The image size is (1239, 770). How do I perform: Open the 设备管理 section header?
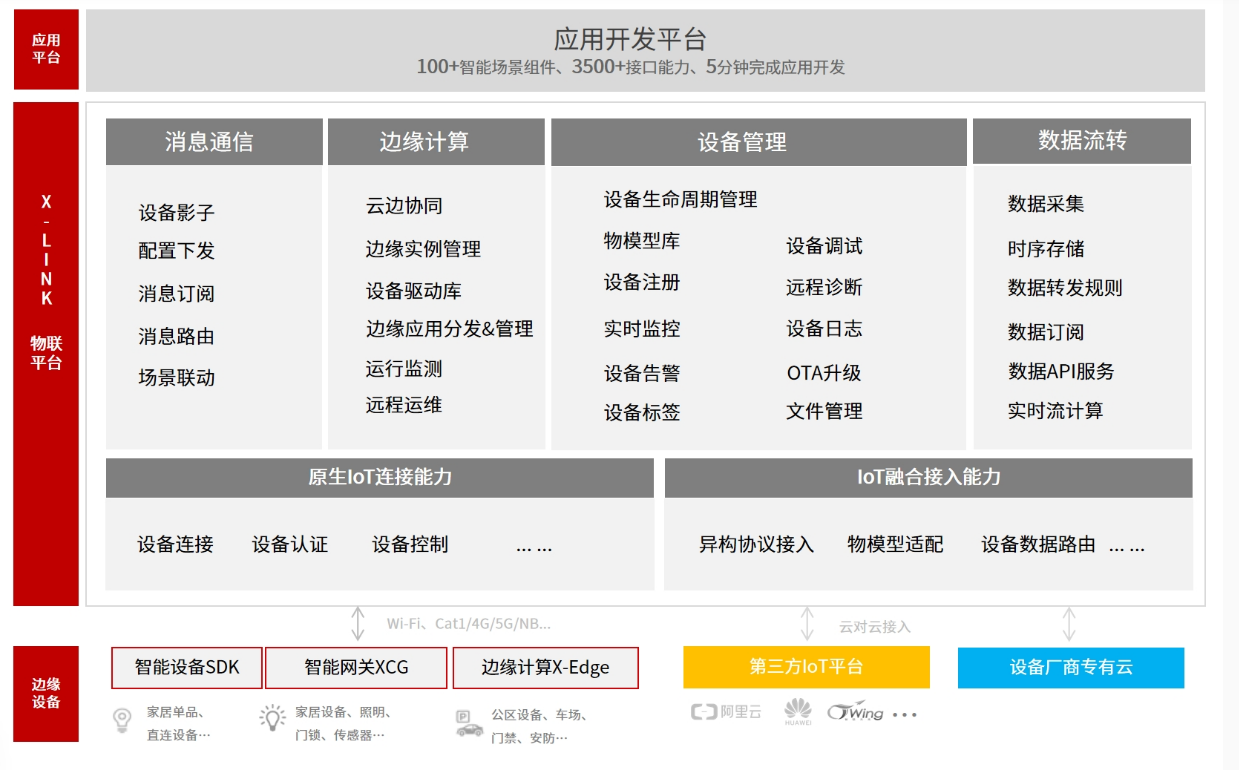[x=758, y=142]
